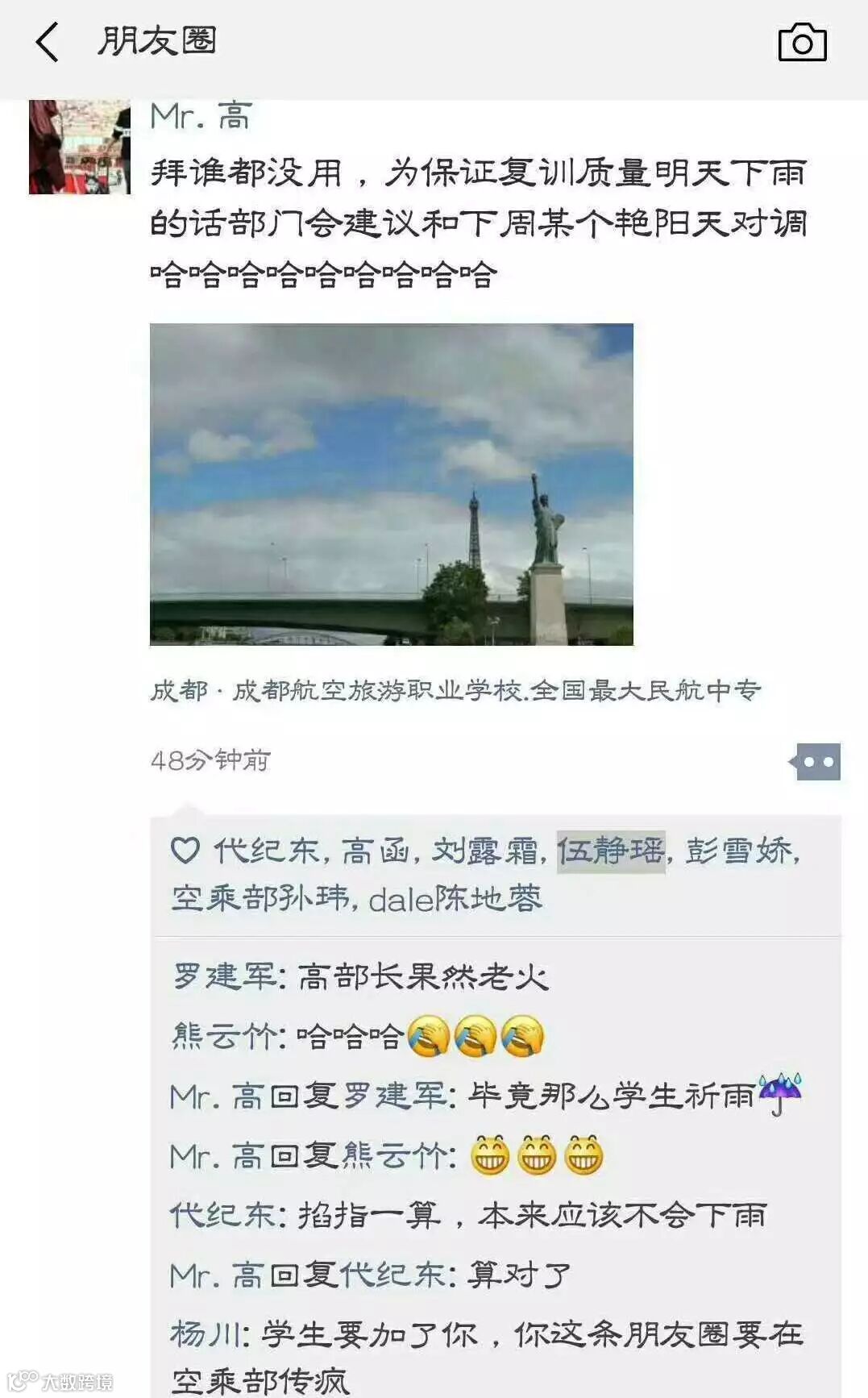Screen dimensions: 868x1398
Task: Tap the heart likes icon
Action: pyautogui.click(x=185, y=851)
